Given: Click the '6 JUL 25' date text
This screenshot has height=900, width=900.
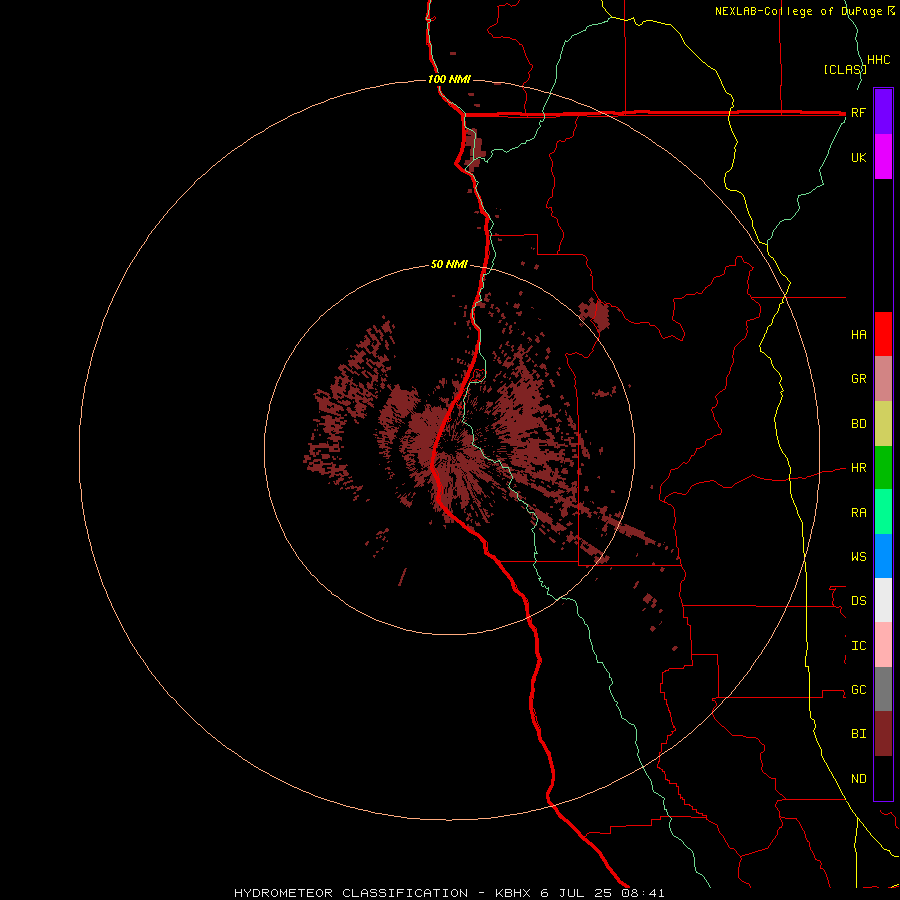Looking at the screenshot, I should tap(576, 893).
